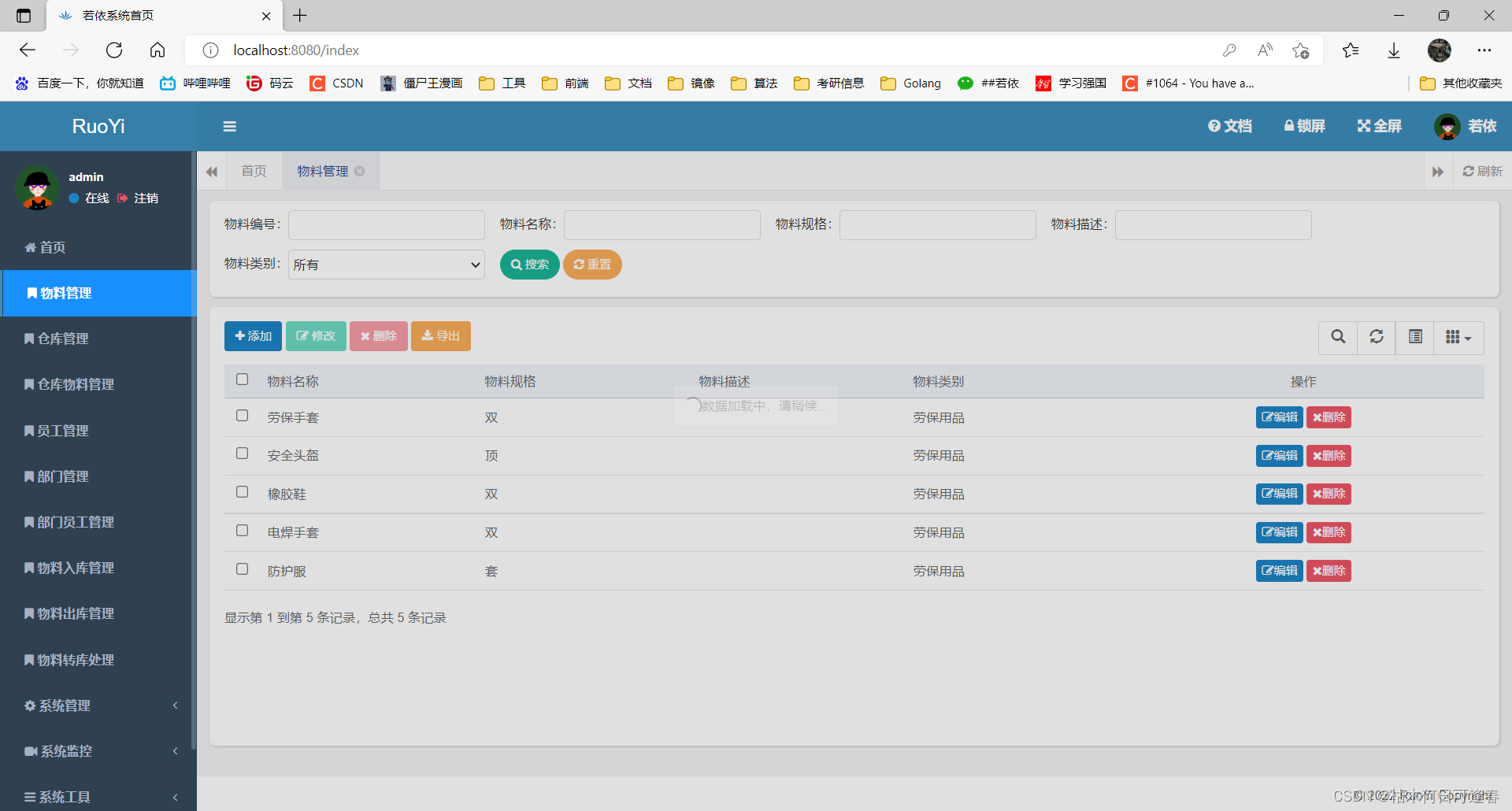Screen dimensions: 1512x811
Task: Check the 劳保手套 row checkbox
Action: coord(242,416)
